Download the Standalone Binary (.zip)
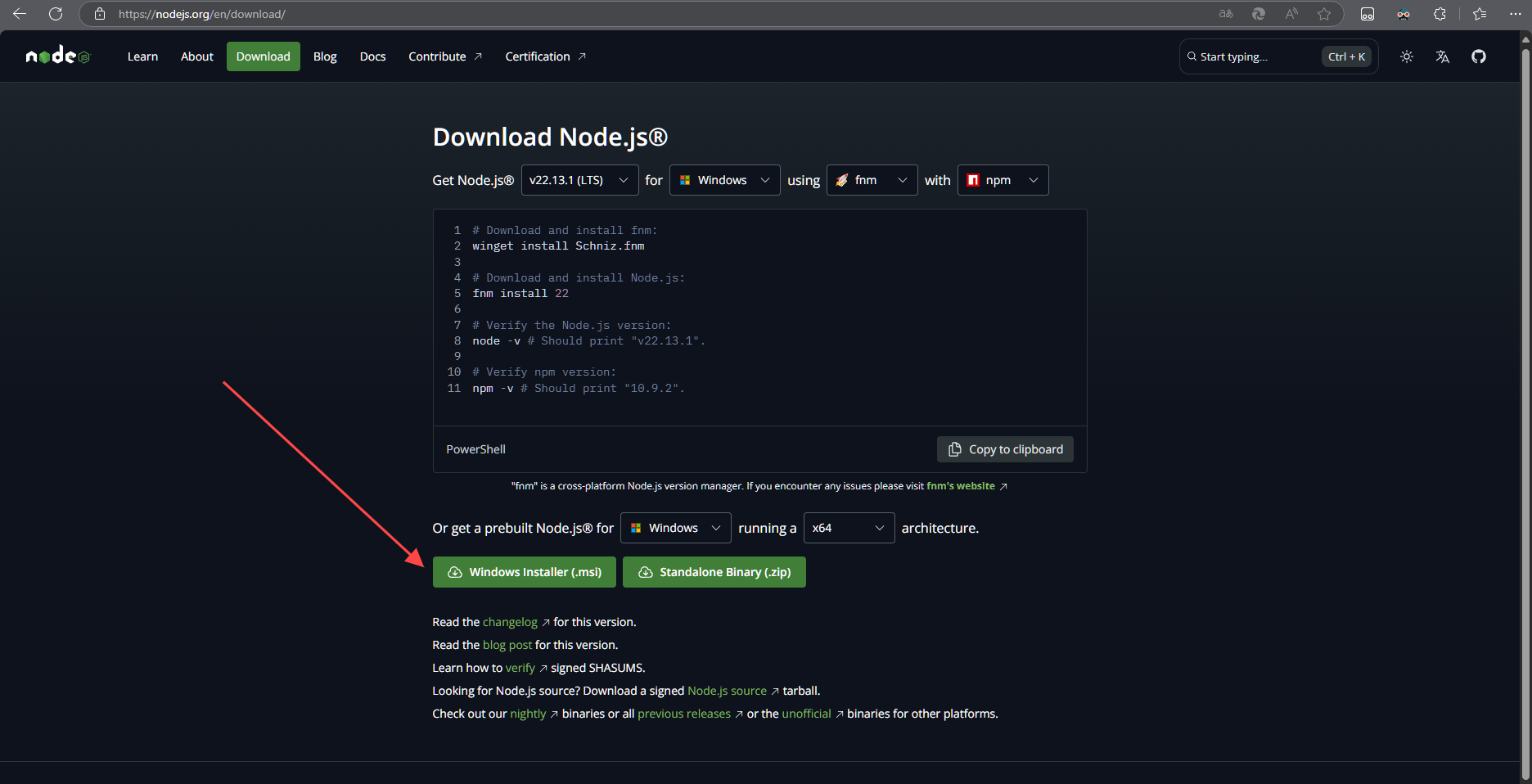This screenshot has width=1532, height=784. point(714,572)
